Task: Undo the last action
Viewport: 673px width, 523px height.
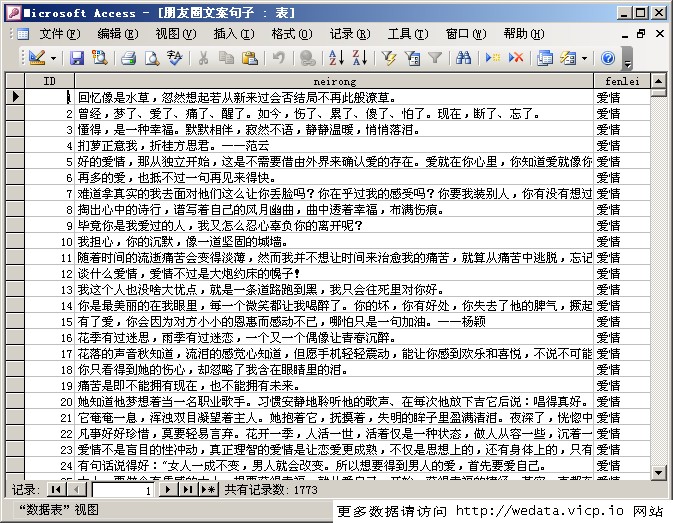Action: tap(279, 57)
